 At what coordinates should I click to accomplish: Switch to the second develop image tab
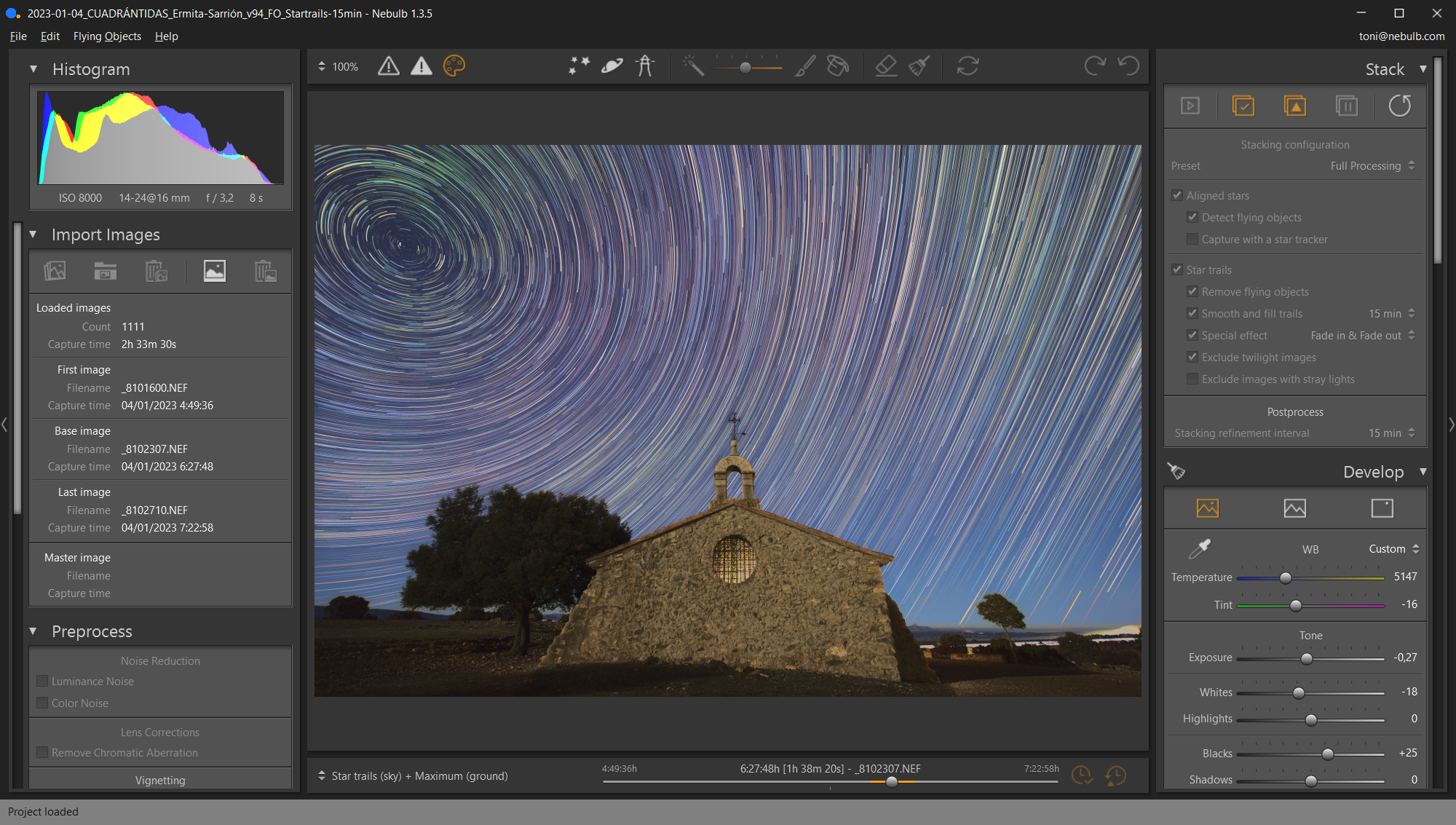point(1295,508)
